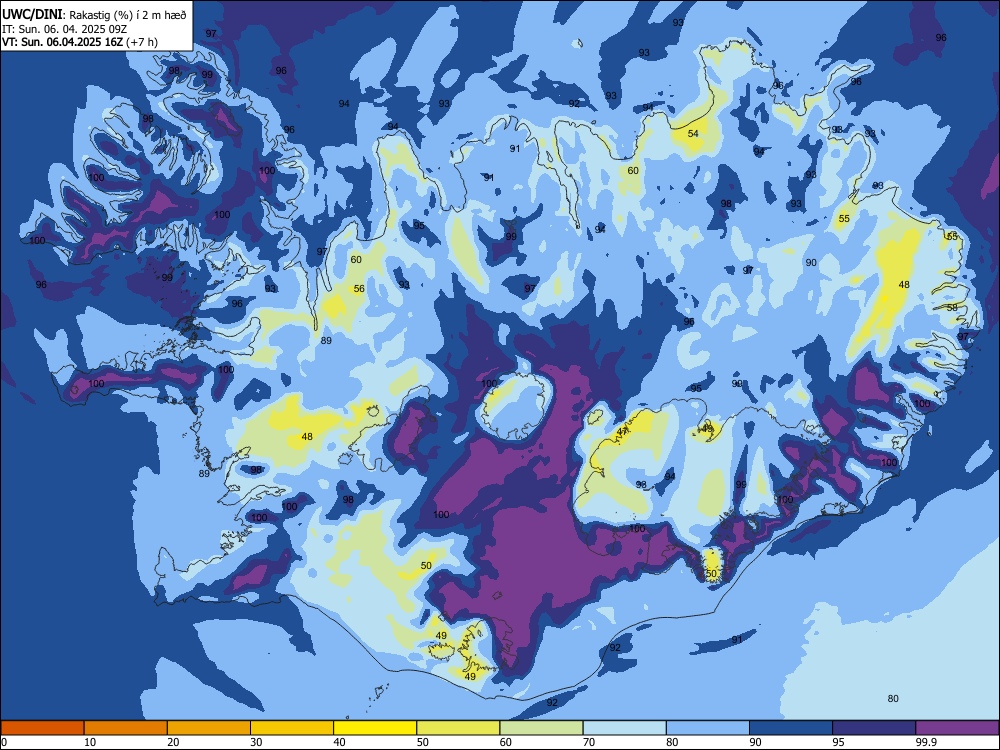
Task: Click the 0–10 dark orange legend swatch
Action: coord(42,728)
